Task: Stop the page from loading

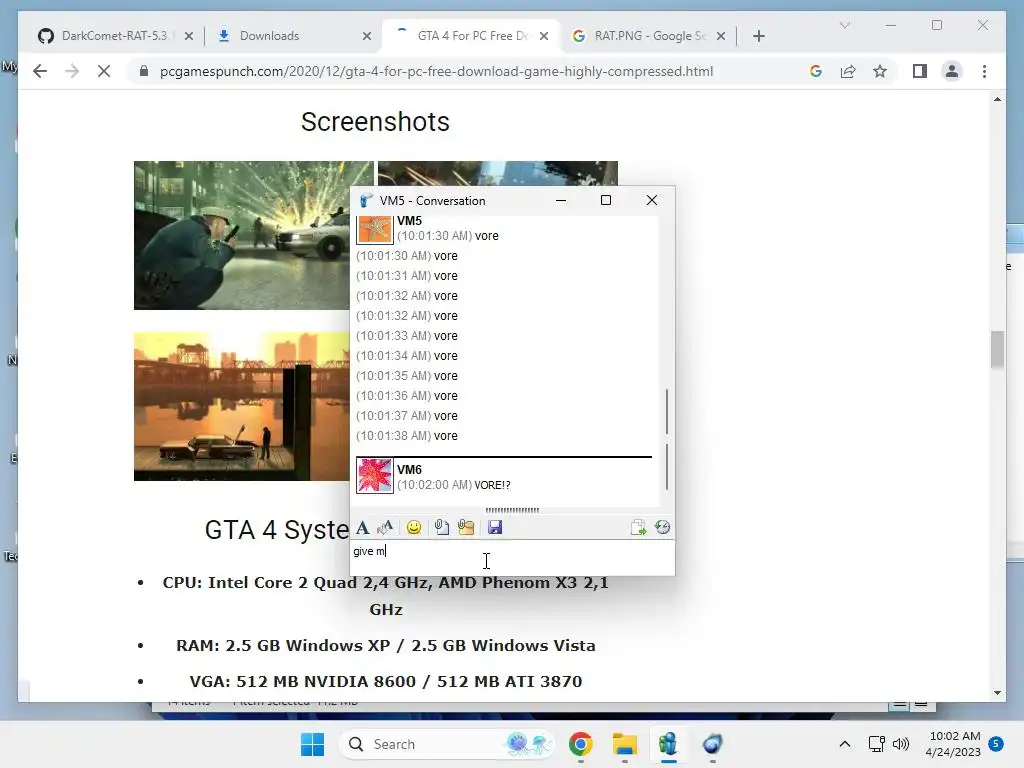Action: coord(104,71)
